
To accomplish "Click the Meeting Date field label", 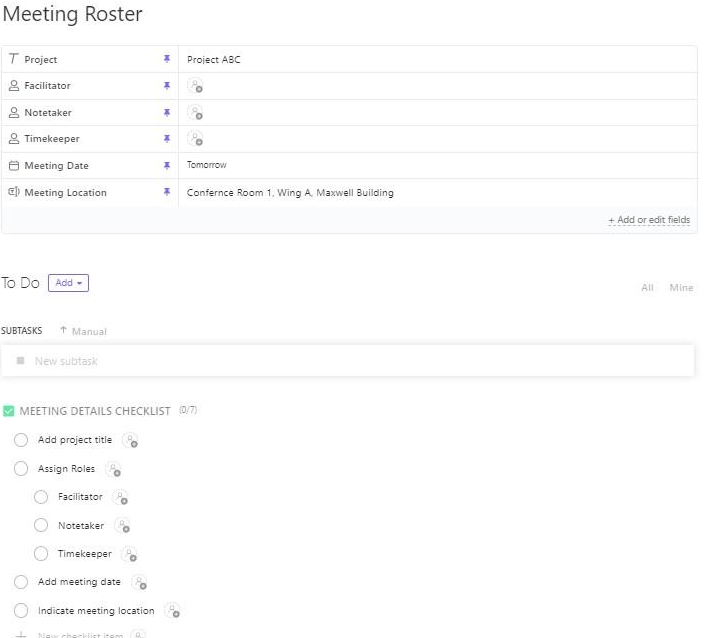I will coord(57,166).
